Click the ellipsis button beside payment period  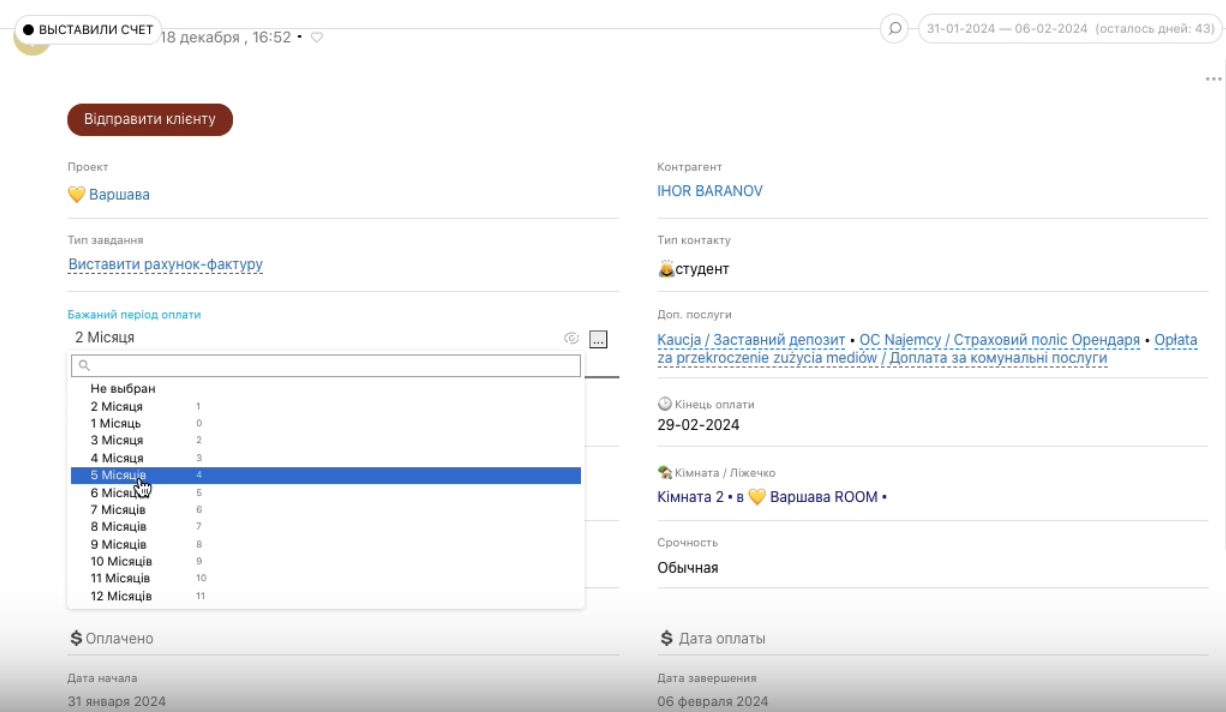click(598, 339)
